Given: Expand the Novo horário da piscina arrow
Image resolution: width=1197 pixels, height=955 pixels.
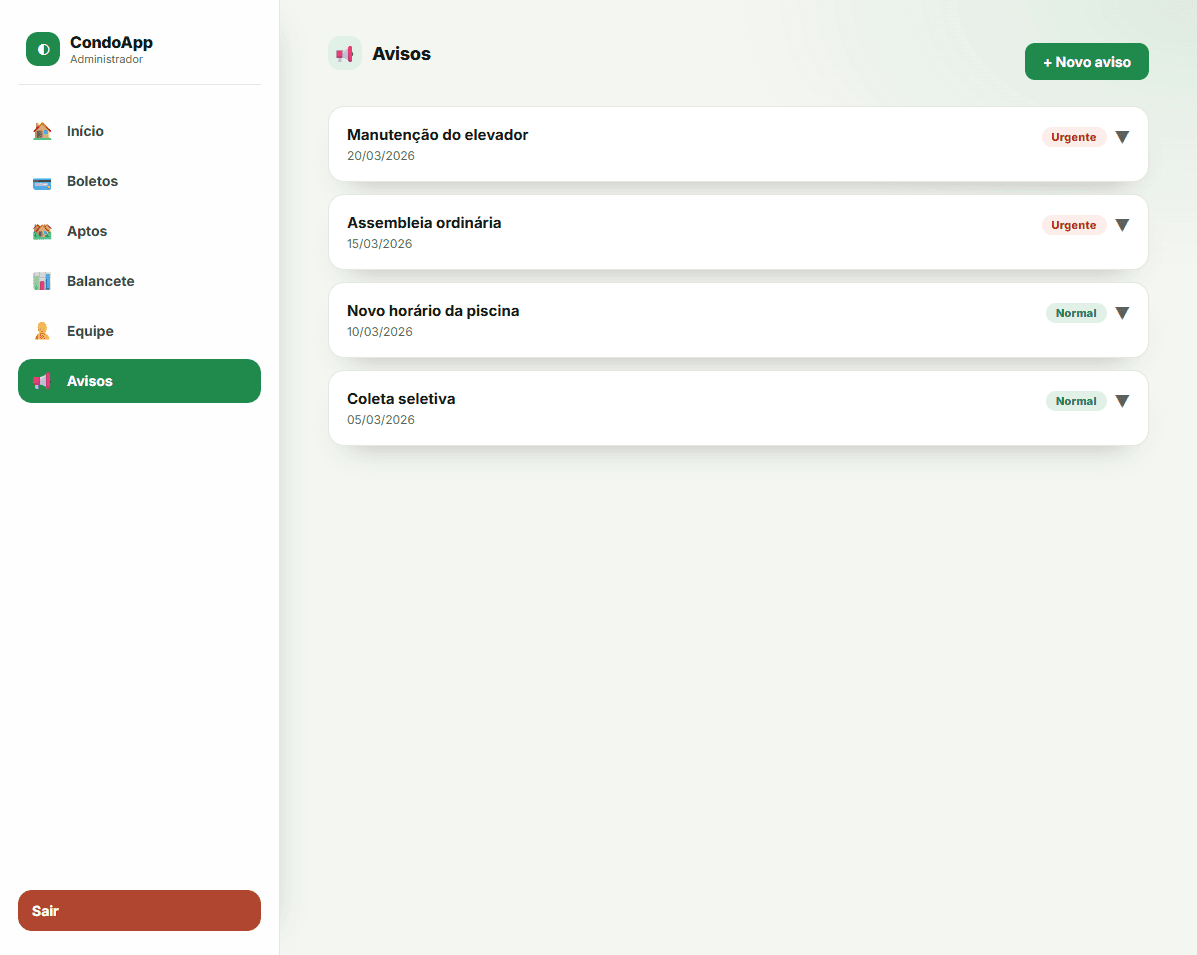Looking at the screenshot, I should [1122, 313].
